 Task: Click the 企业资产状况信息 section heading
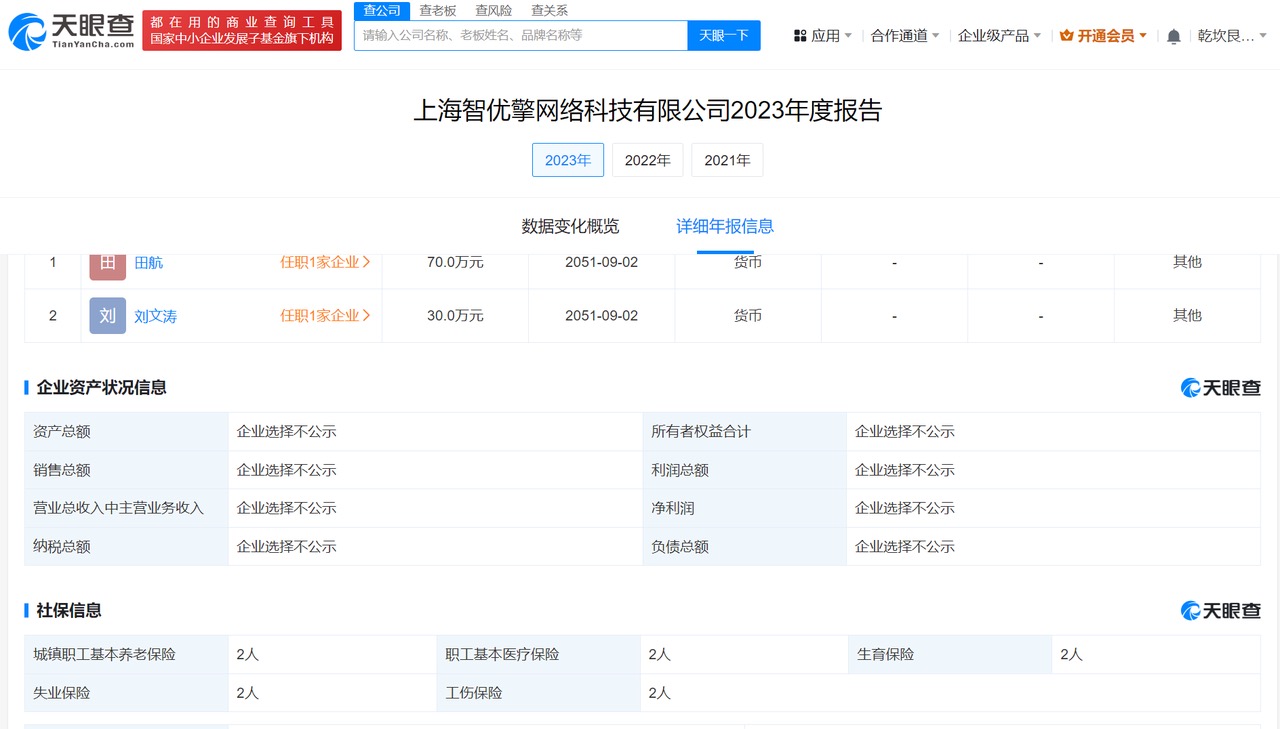point(101,387)
